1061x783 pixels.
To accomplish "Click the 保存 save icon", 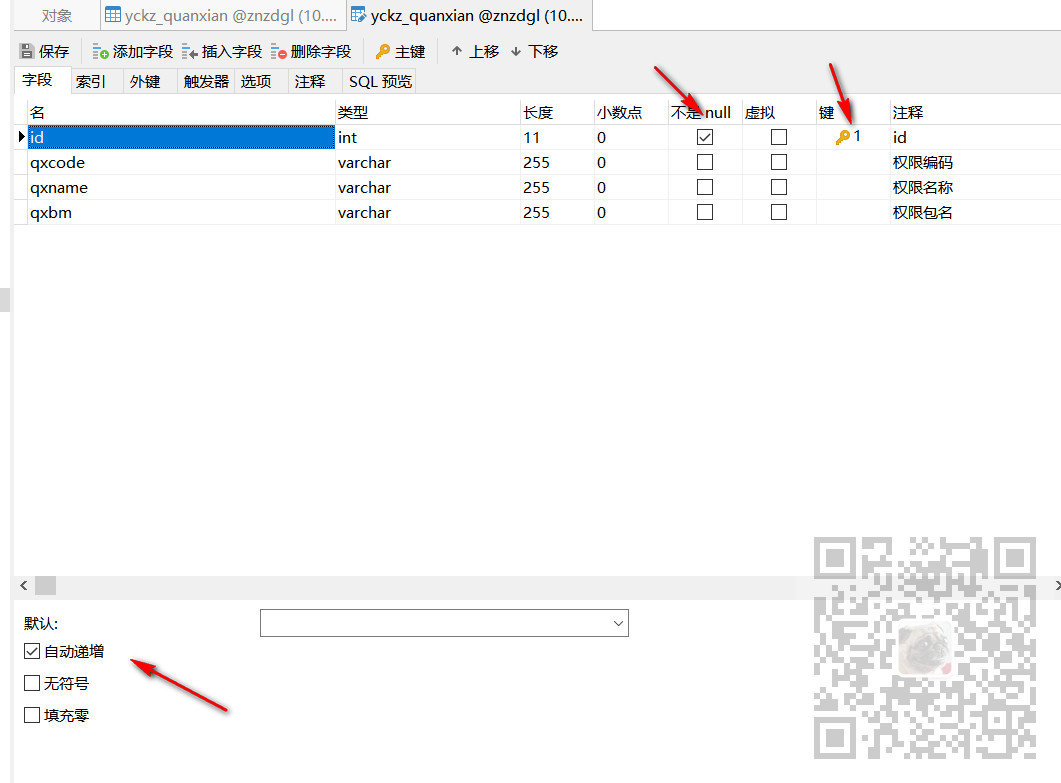I will pyautogui.click(x=26, y=51).
